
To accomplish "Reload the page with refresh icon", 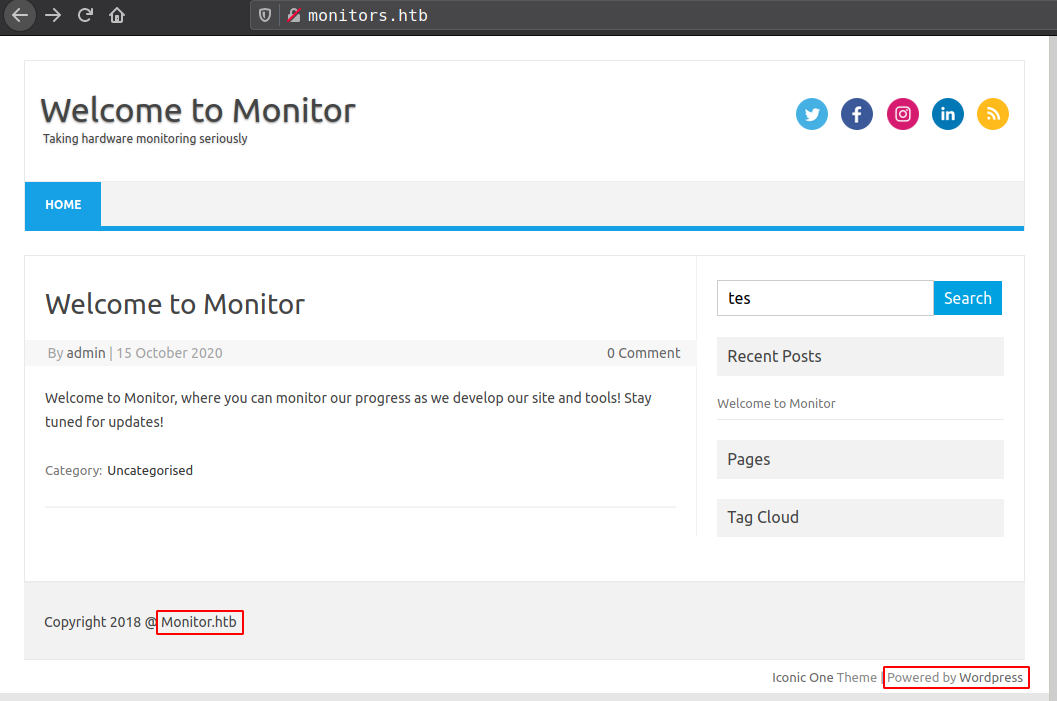I will coord(85,15).
